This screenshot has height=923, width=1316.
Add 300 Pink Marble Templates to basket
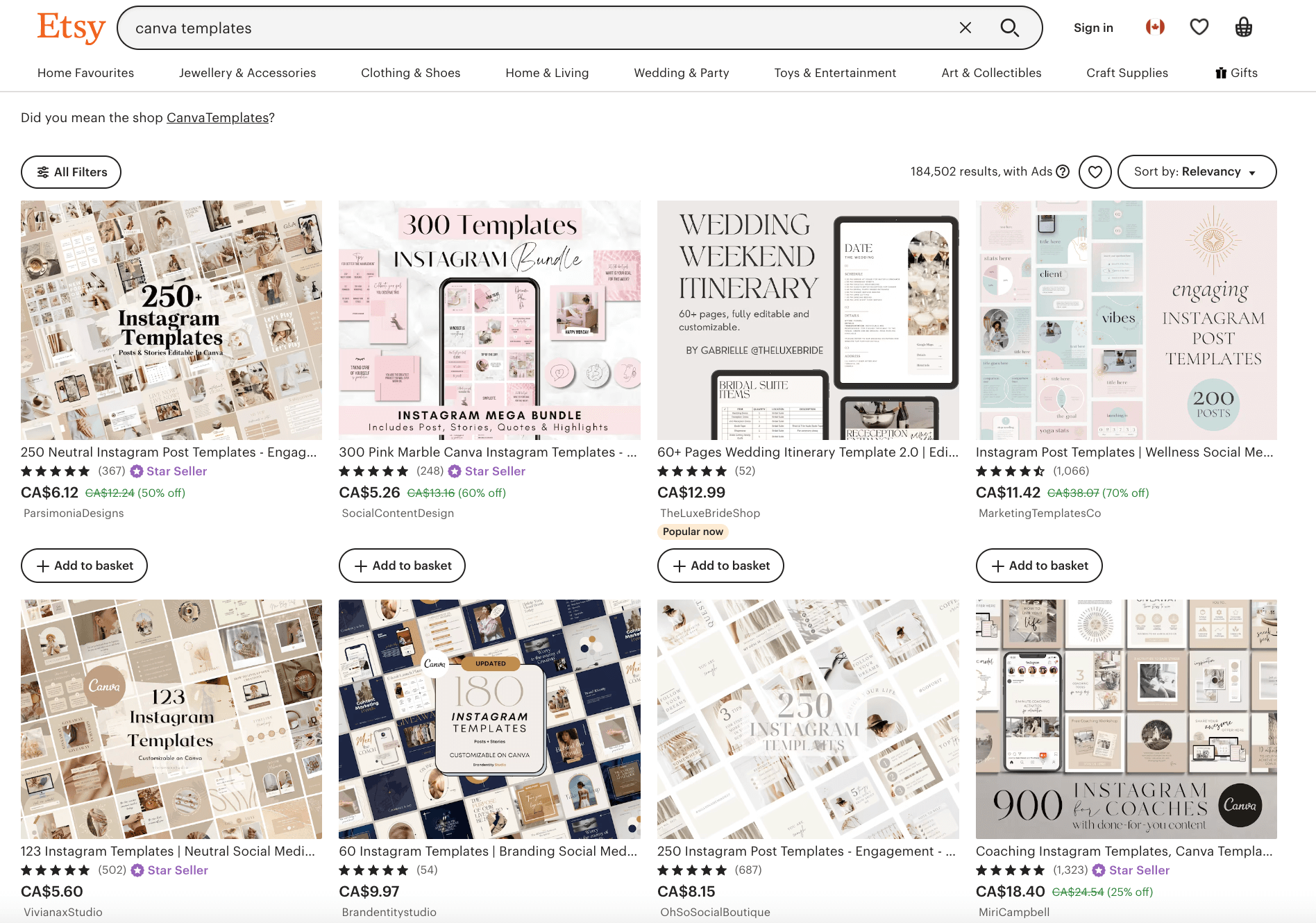pos(402,566)
